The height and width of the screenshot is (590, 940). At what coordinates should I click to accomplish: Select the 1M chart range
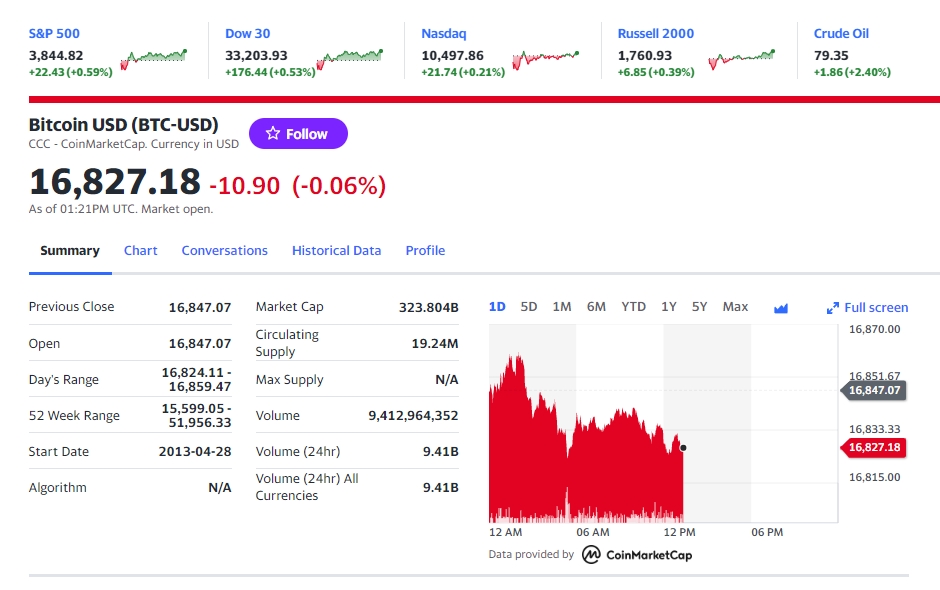click(x=562, y=307)
